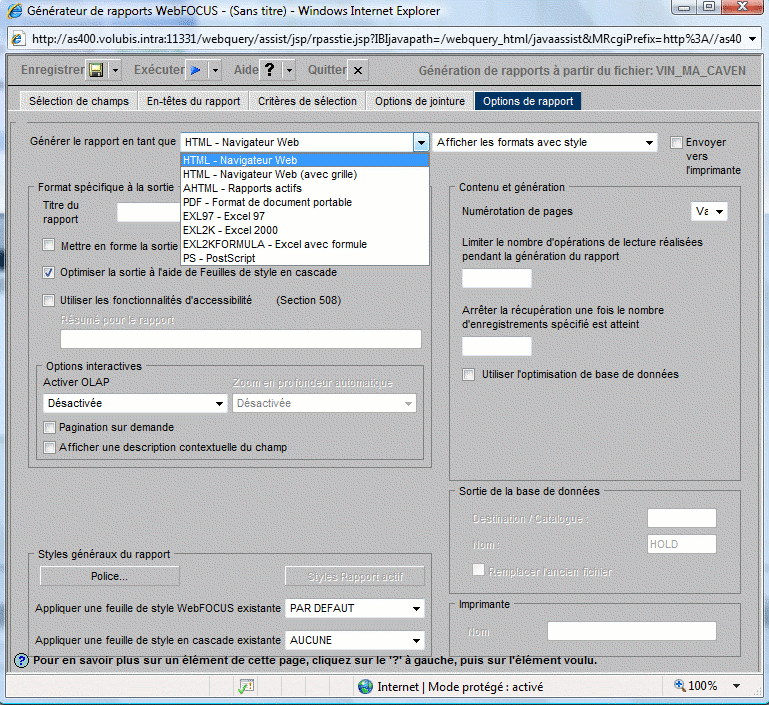Click the Internet Explorer logo in title bar
Viewport: 769px width, 705px height.
coord(15,10)
